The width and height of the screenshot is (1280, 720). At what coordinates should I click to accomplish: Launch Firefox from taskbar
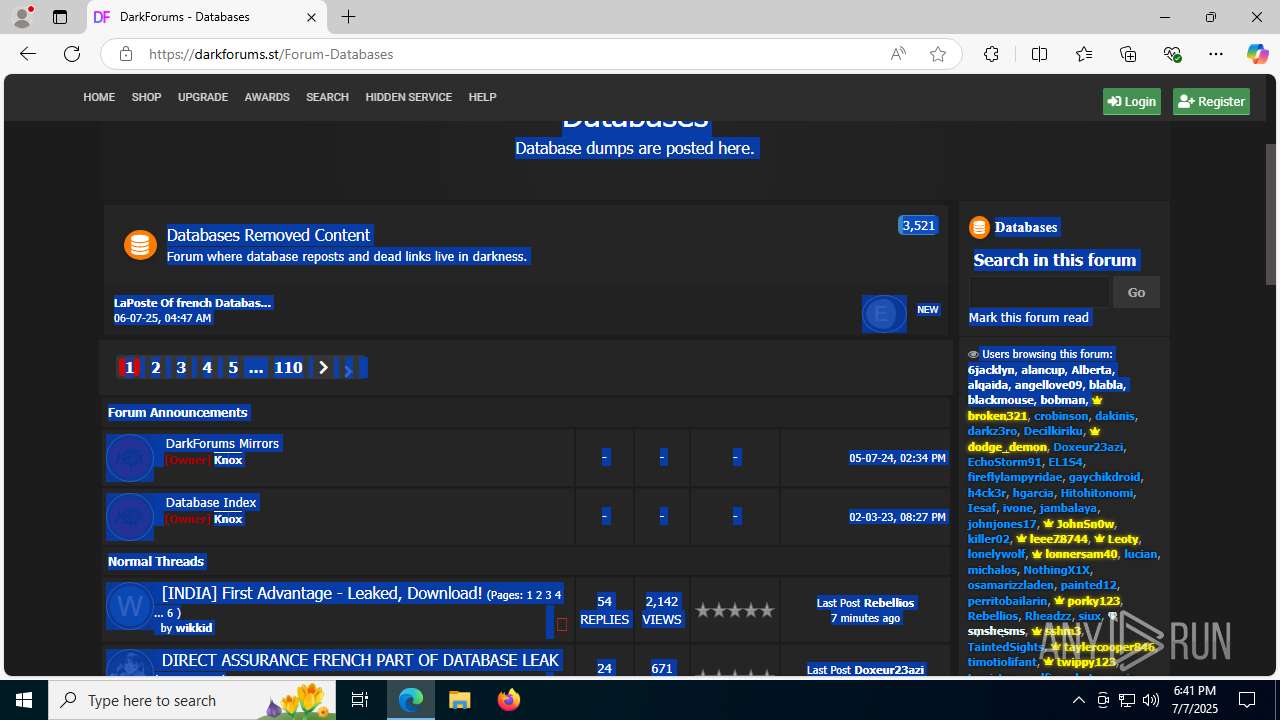(508, 700)
